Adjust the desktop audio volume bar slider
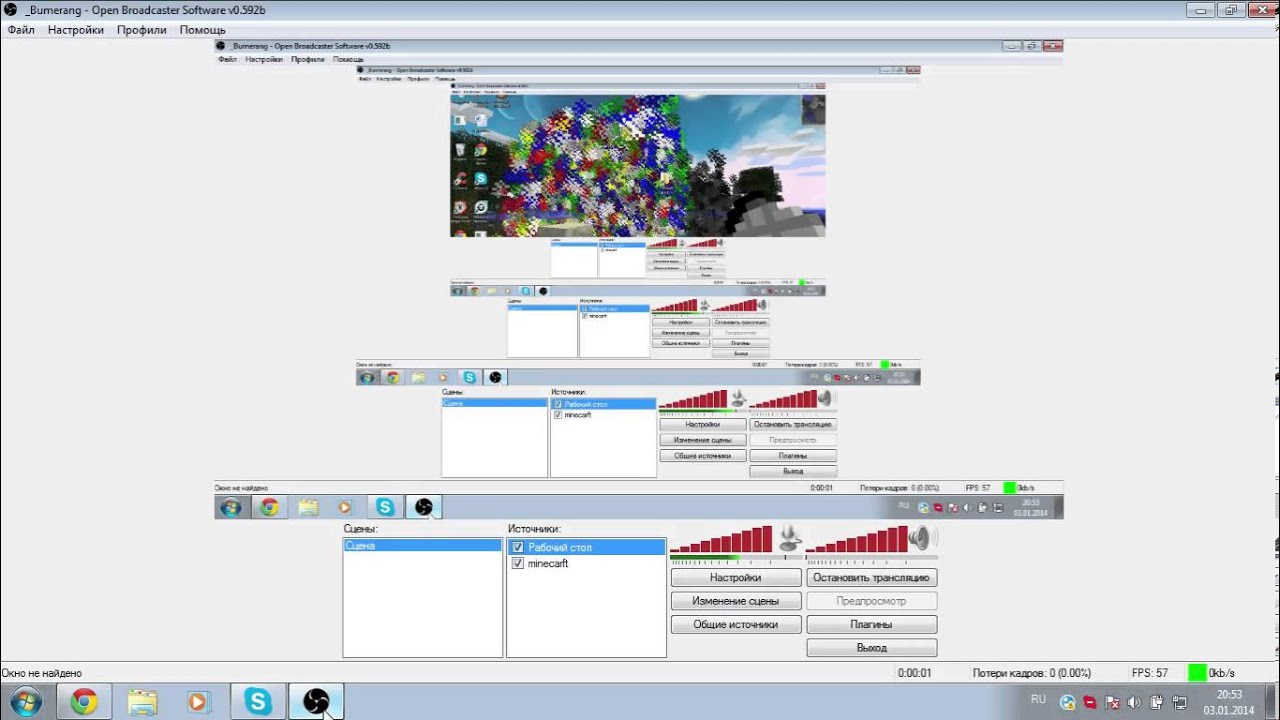 pyautogui.click(x=856, y=539)
